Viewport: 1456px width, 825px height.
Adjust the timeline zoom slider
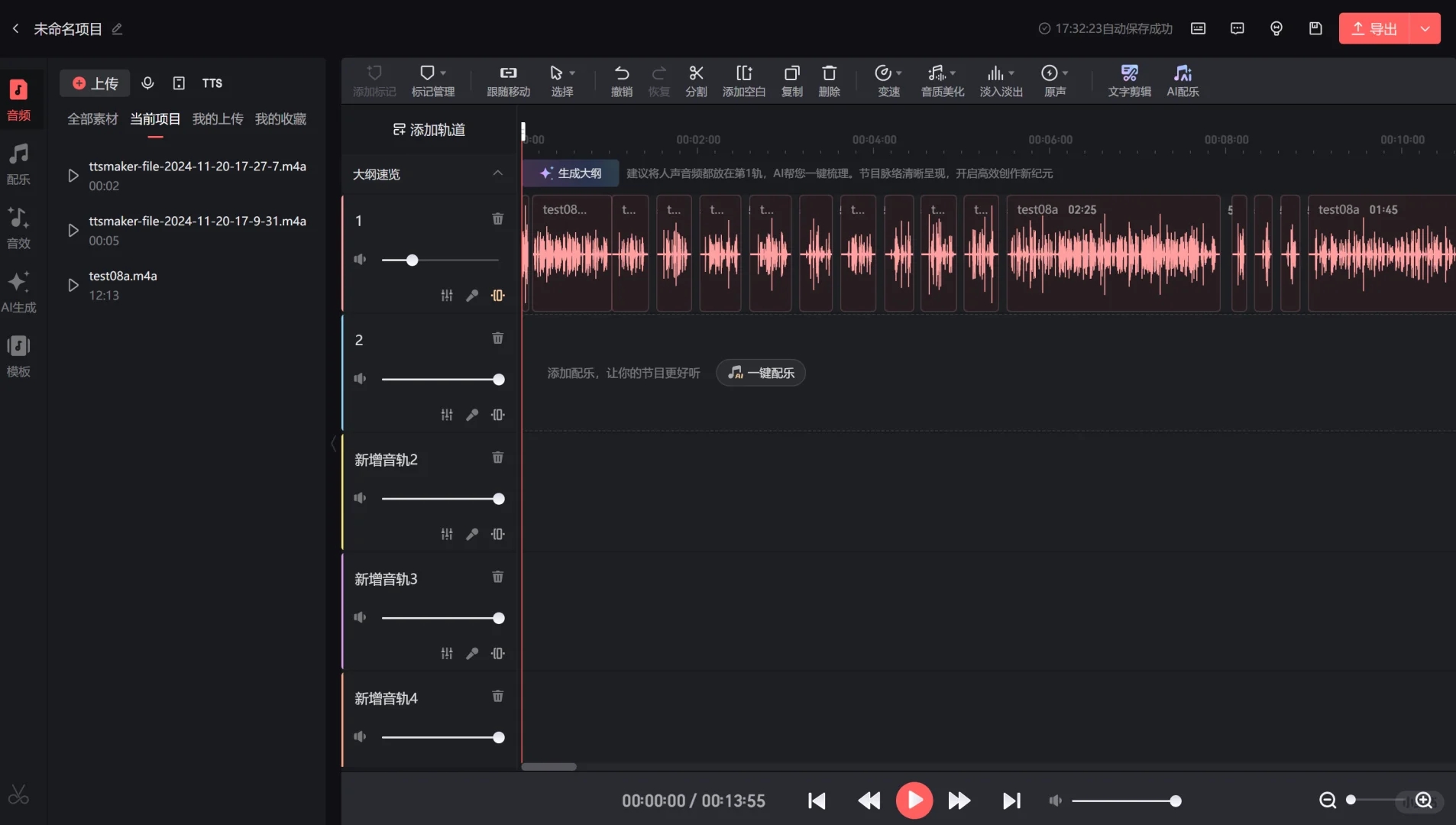(x=1377, y=800)
